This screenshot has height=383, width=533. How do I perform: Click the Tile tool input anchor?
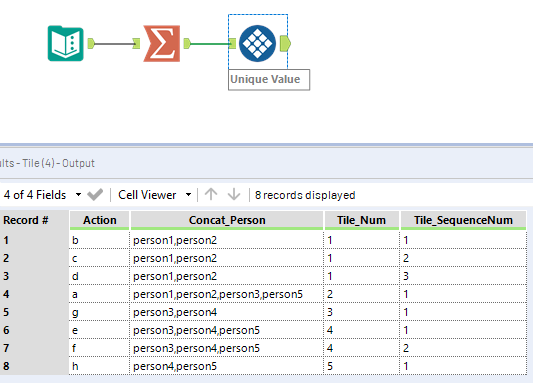(x=233, y=43)
